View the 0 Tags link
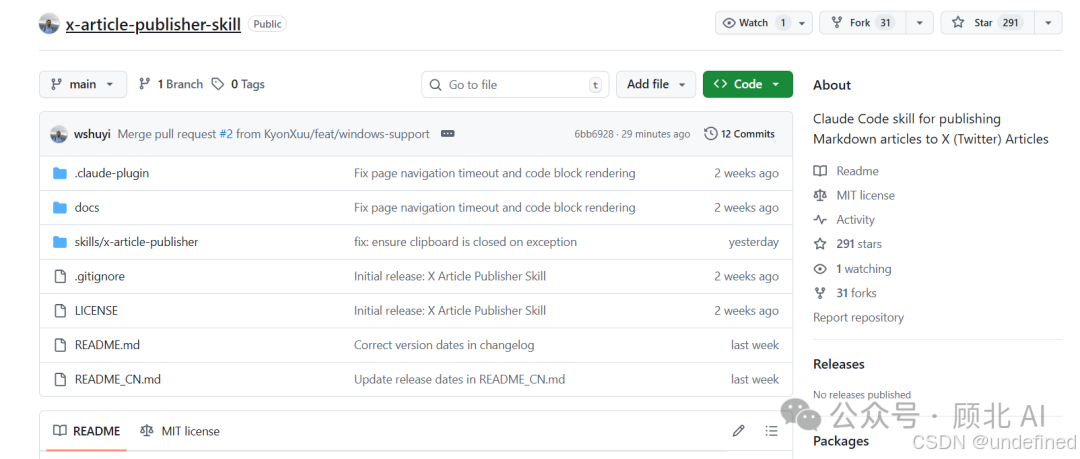Screen dimensions: 1080x459 tap(238, 84)
